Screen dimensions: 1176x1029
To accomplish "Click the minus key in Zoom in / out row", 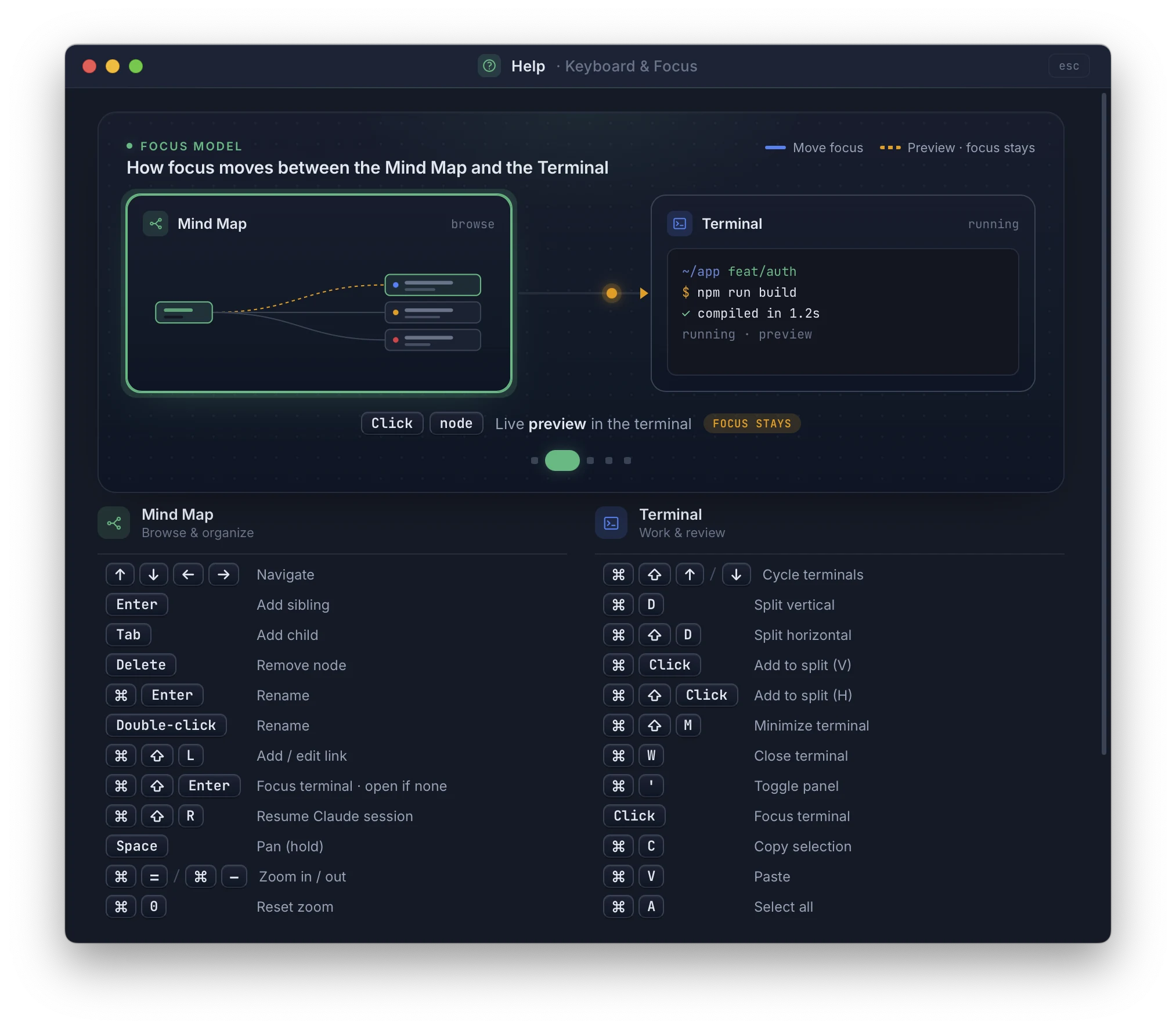I will coord(234,876).
